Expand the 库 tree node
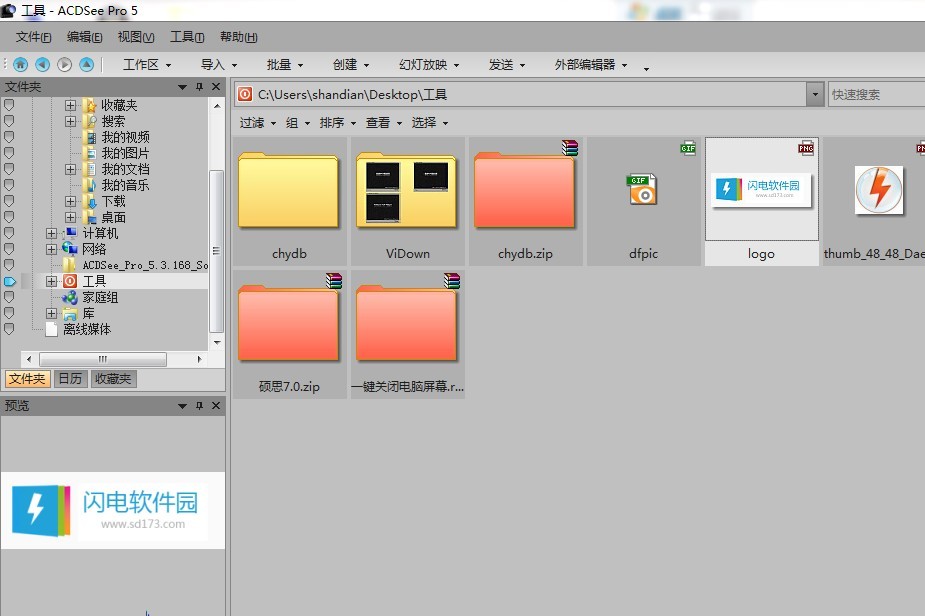 52,313
